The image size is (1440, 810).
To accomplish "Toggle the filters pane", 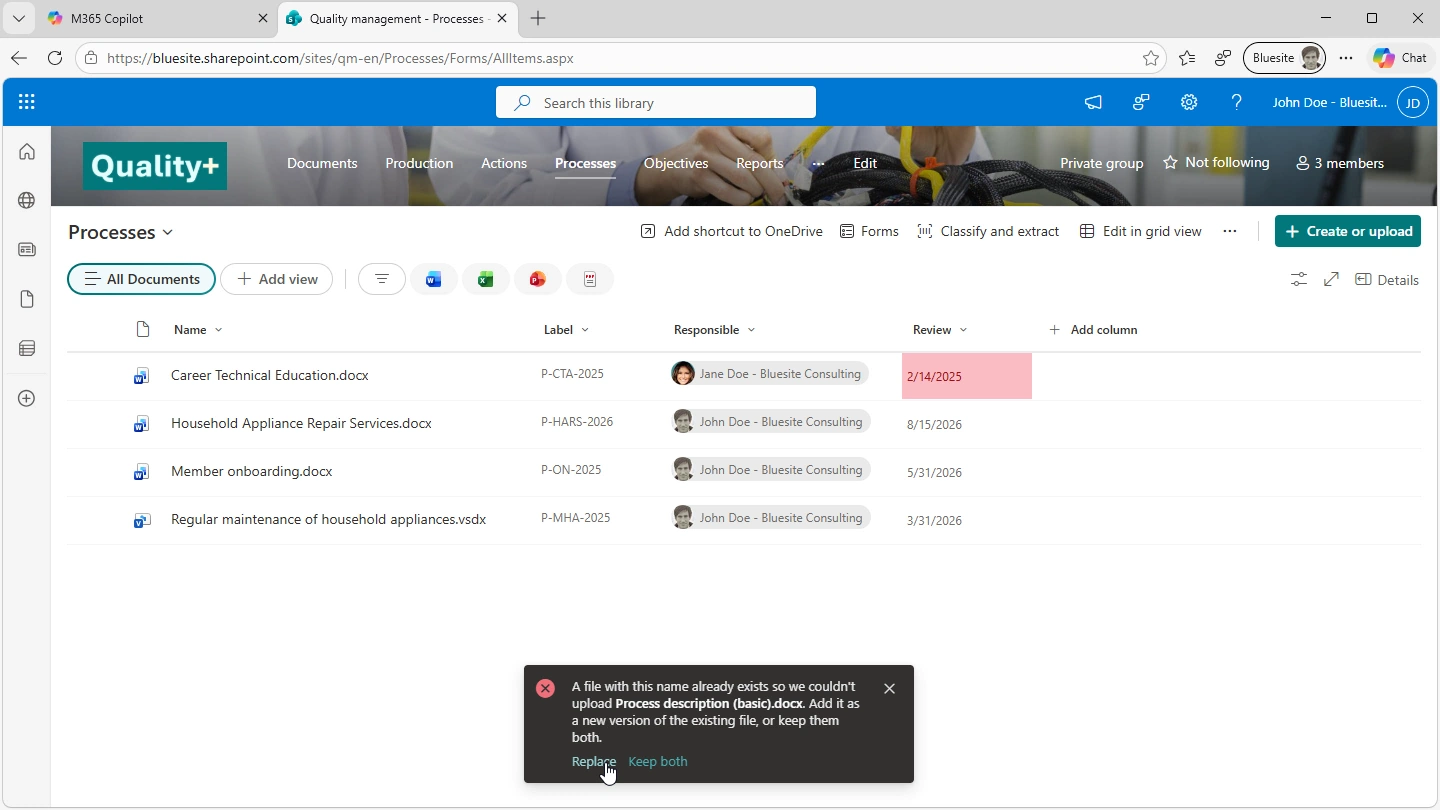I will [x=1298, y=279].
